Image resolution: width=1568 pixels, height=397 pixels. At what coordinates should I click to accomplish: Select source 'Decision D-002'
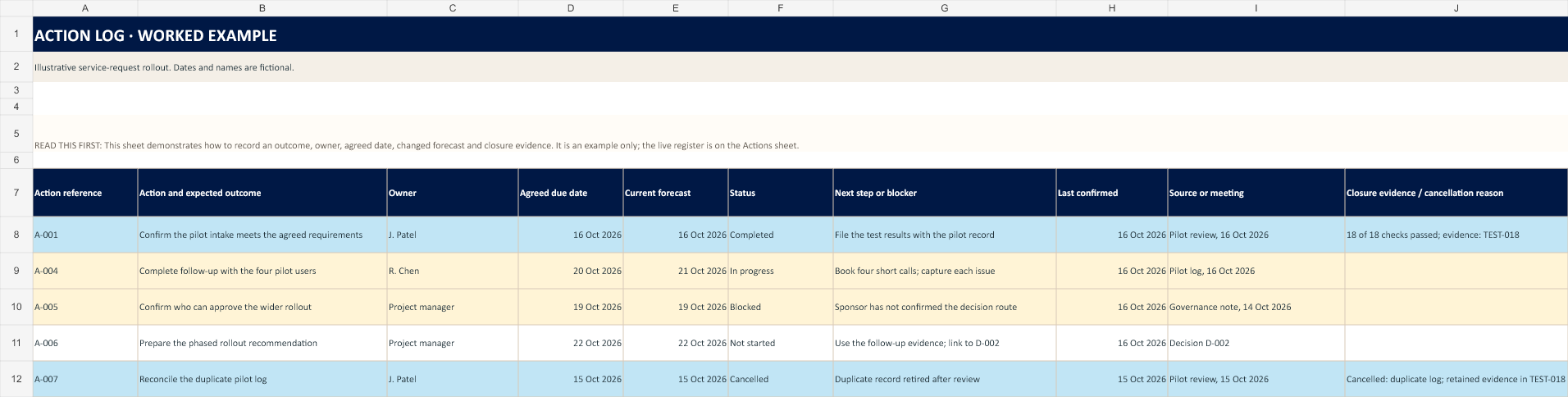1256,343
